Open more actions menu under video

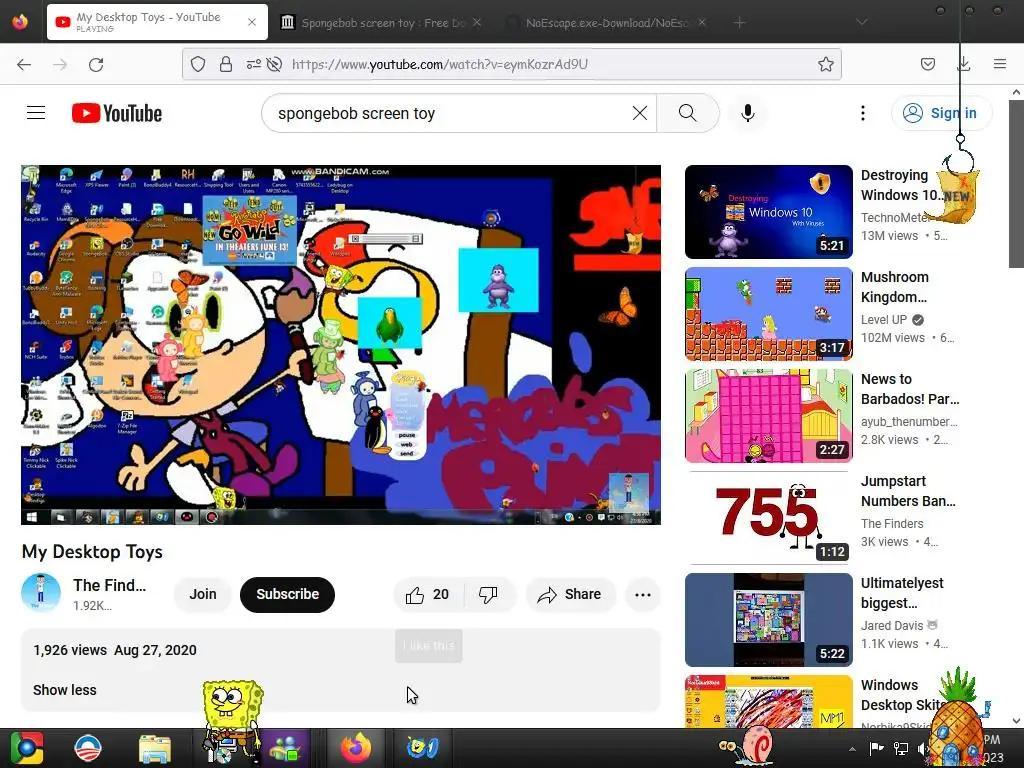coord(643,594)
